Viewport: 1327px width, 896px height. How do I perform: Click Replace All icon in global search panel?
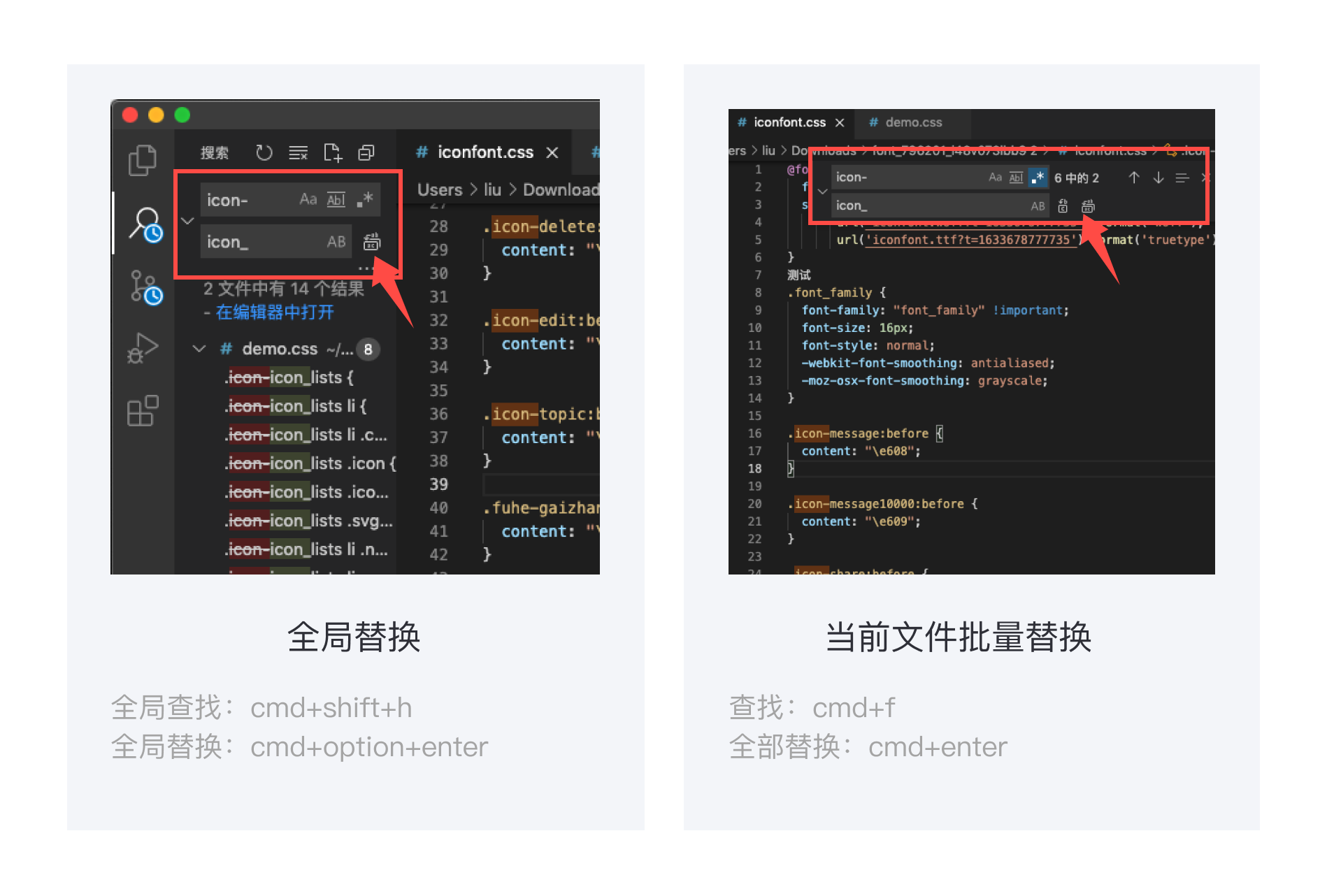pos(372,242)
